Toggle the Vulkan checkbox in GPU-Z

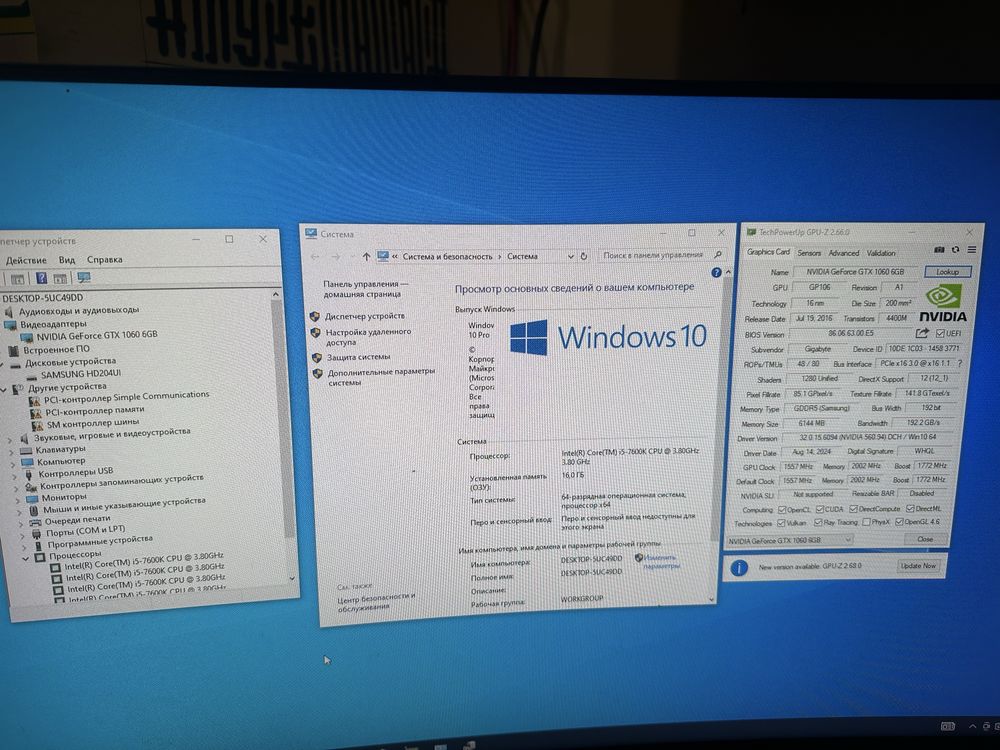781,523
